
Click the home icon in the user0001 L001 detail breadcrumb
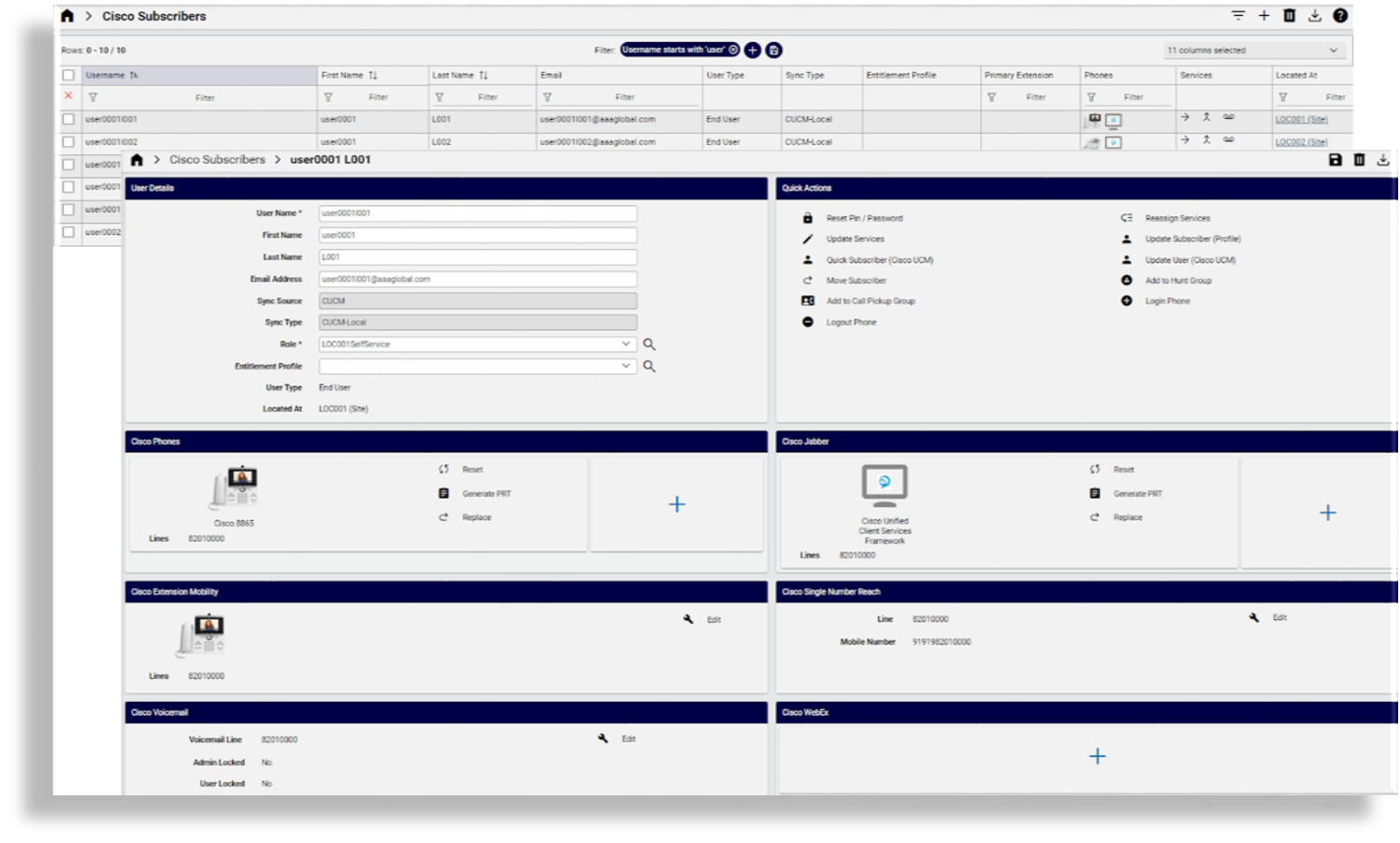tap(137, 160)
